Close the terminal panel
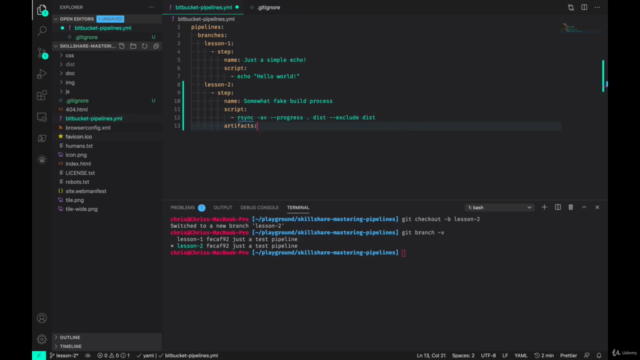The image size is (640, 360). pyautogui.click(x=597, y=207)
